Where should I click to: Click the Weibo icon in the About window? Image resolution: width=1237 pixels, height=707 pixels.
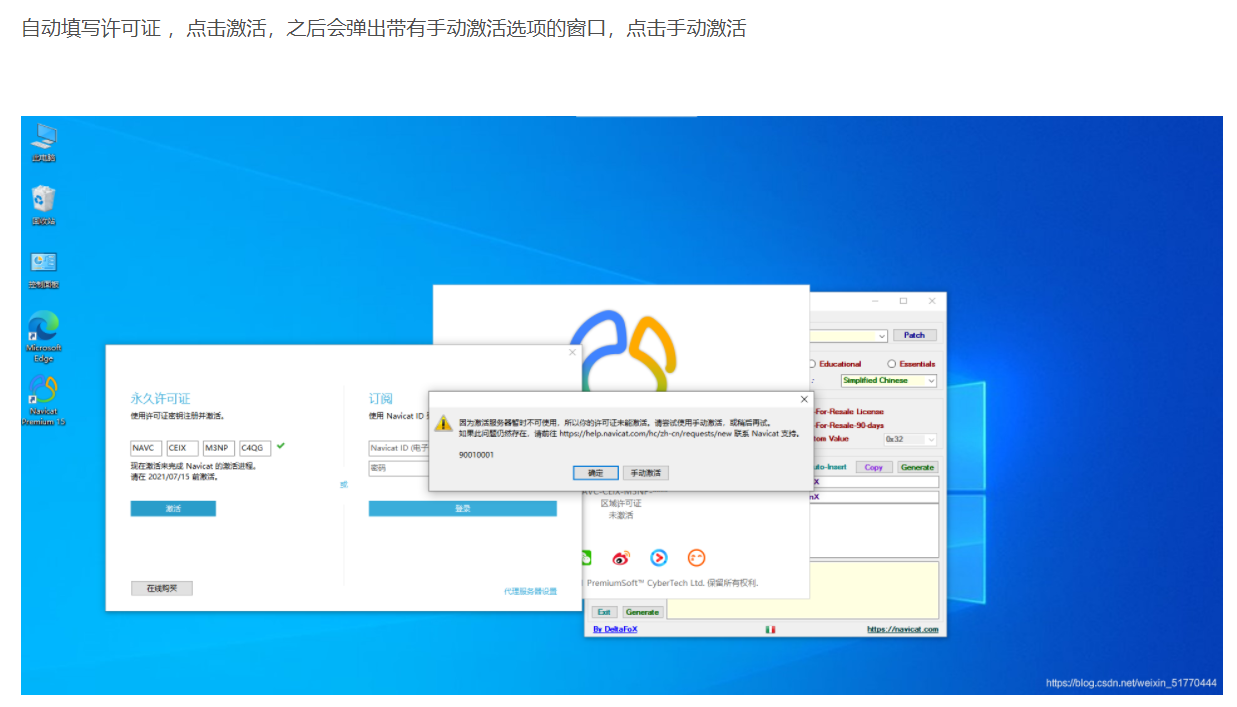coord(621,557)
